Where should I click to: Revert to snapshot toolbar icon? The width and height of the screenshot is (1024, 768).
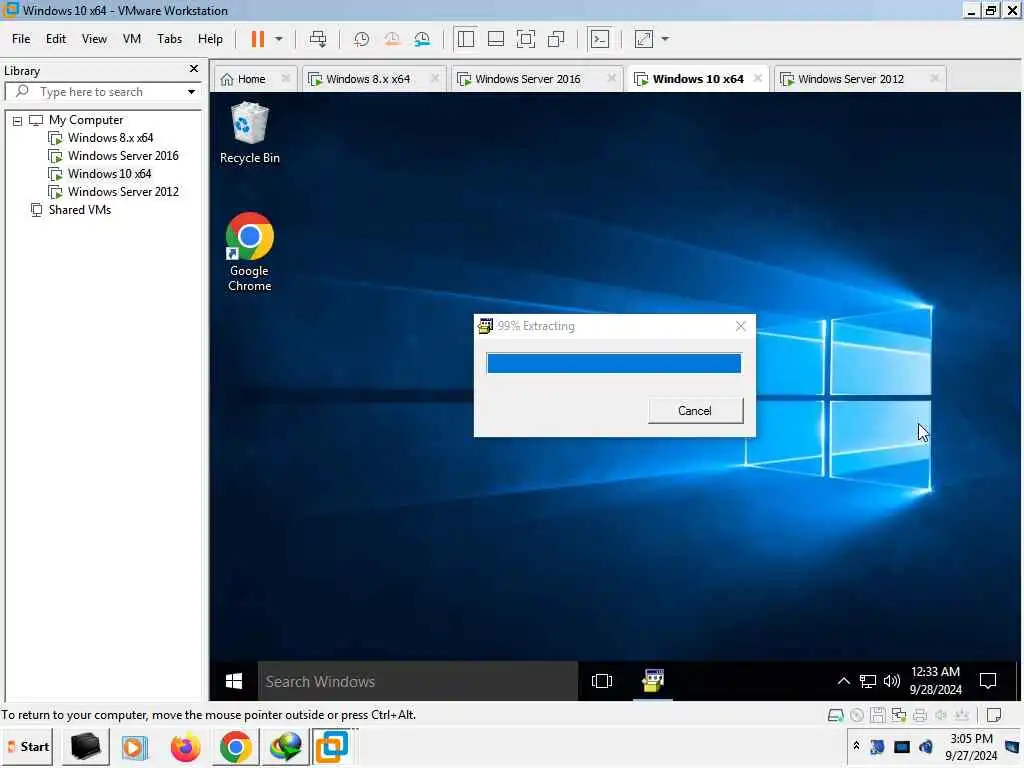(392, 39)
